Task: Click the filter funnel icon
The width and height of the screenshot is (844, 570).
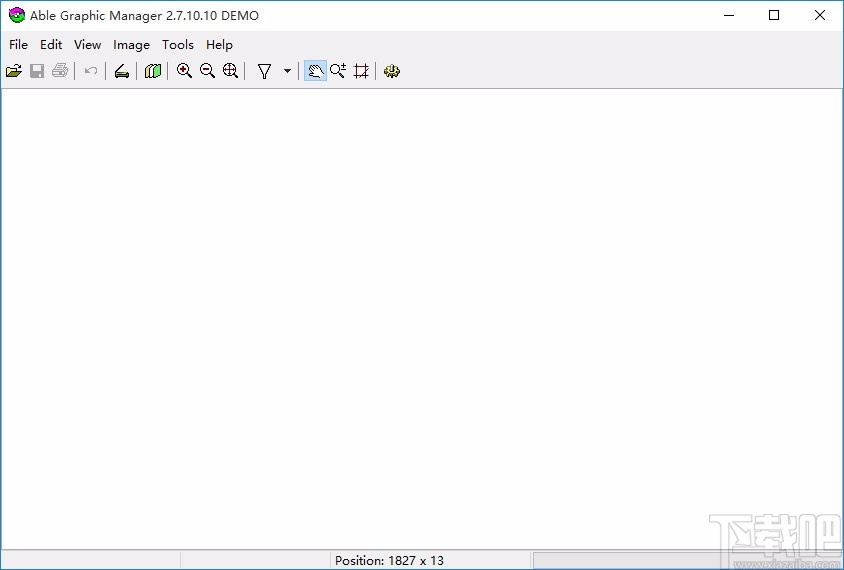Action: click(x=264, y=71)
